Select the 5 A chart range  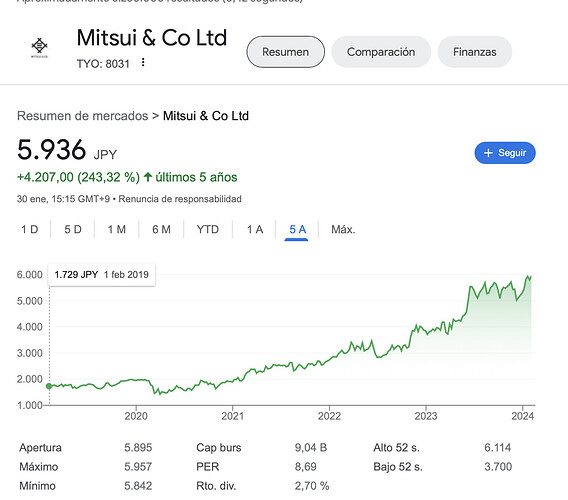(x=297, y=229)
